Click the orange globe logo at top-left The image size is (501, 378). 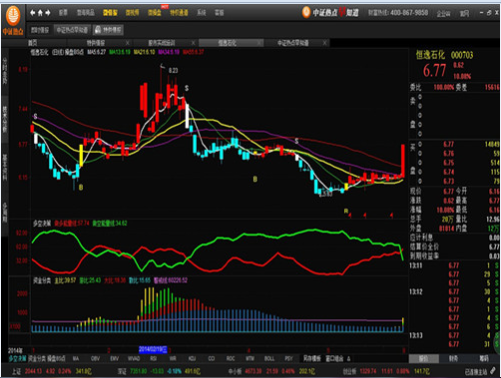[13, 16]
